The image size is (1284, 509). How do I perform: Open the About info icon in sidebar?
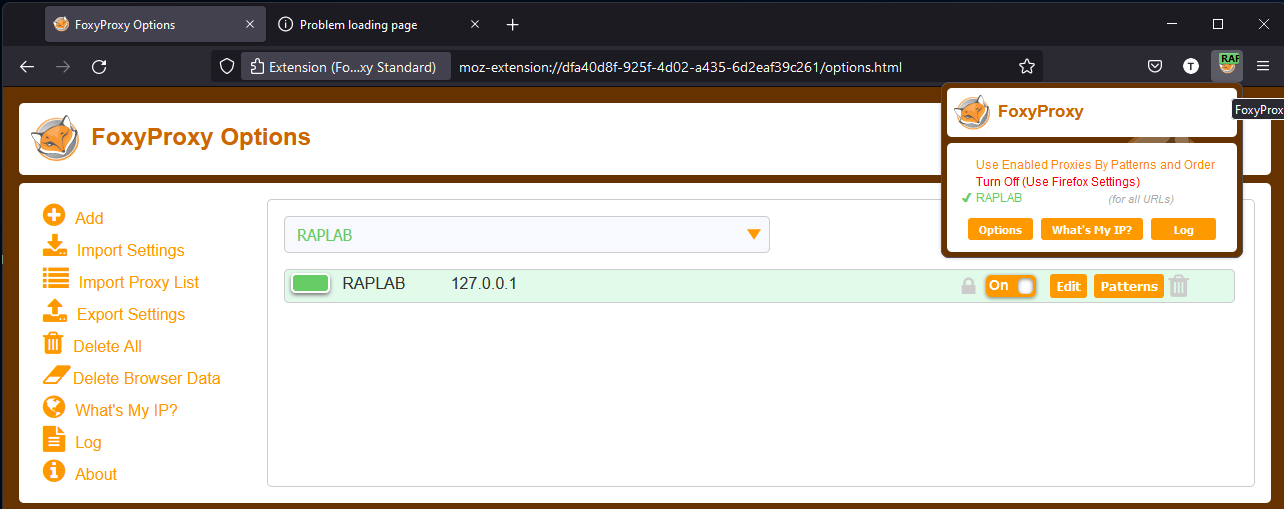[54, 471]
